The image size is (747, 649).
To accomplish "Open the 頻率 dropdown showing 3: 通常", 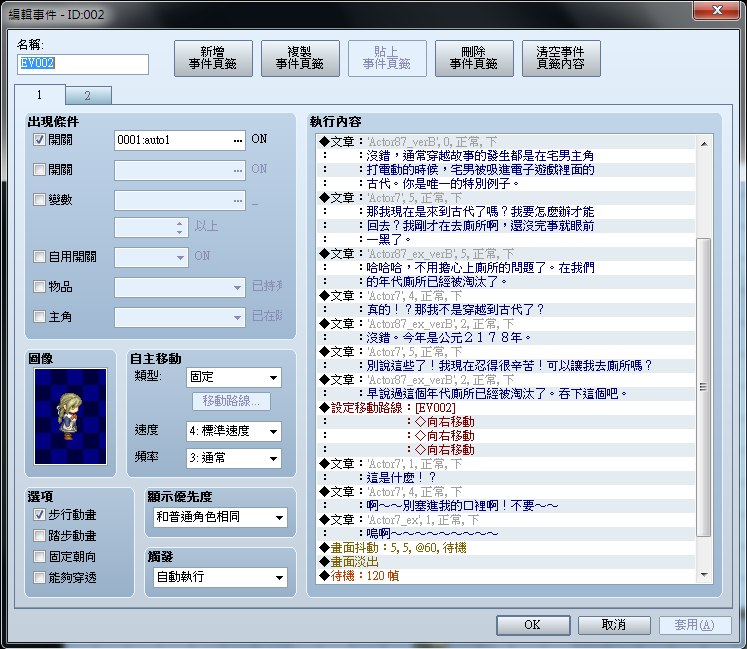I will (x=233, y=458).
